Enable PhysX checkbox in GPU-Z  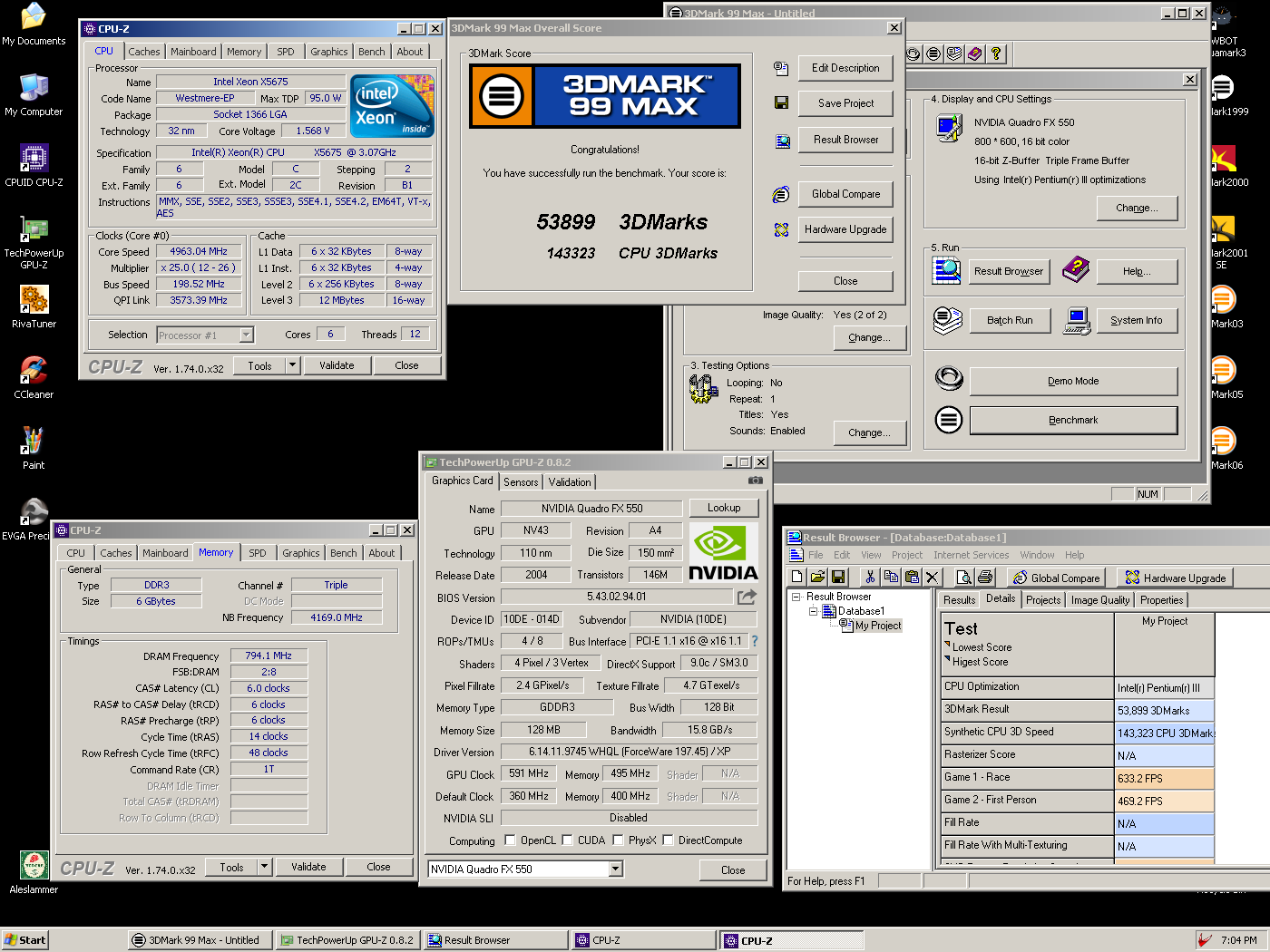[x=618, y=840]
